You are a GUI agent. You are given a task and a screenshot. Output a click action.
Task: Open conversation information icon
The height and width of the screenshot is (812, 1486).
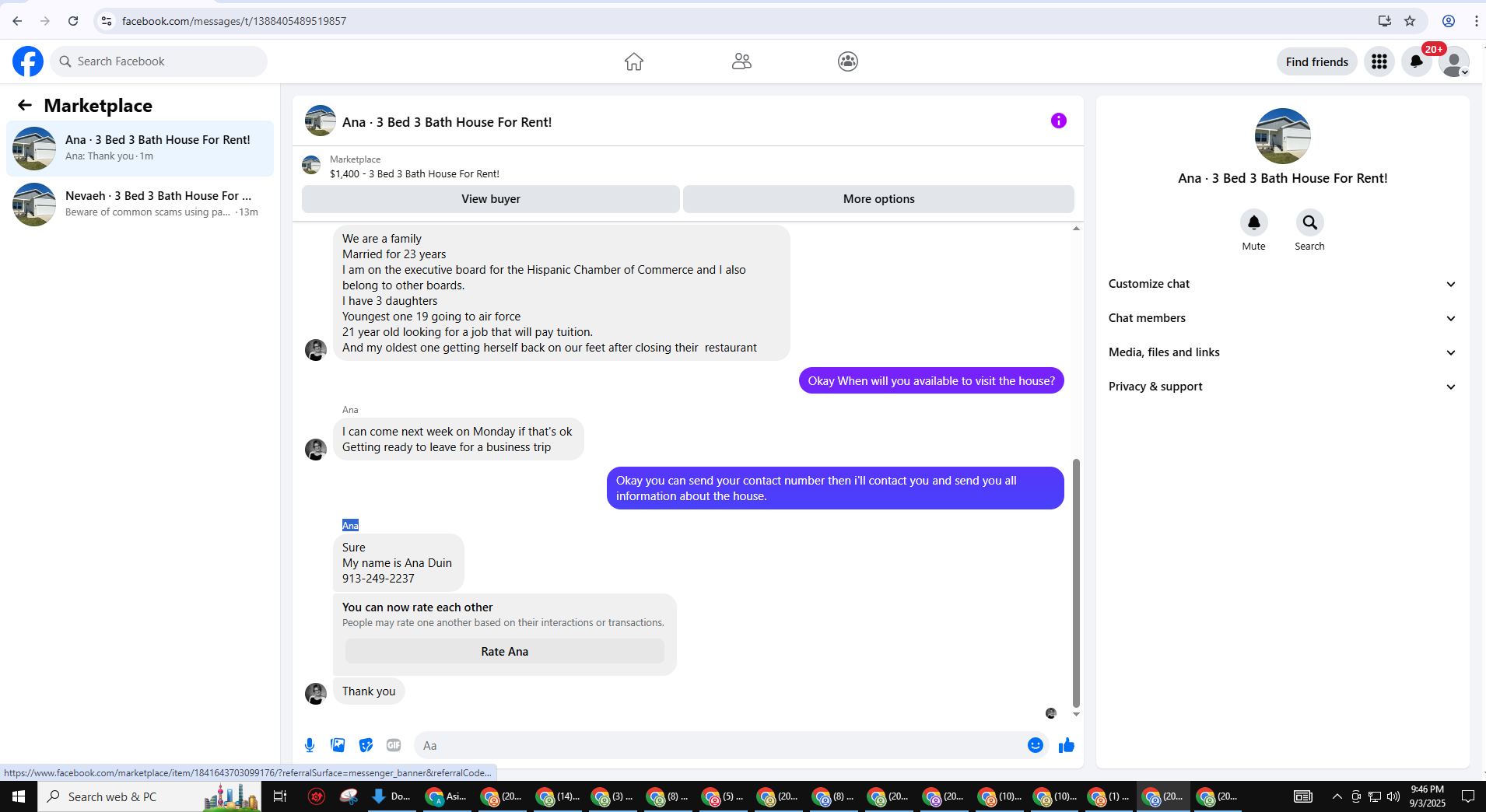(1059, 121)
